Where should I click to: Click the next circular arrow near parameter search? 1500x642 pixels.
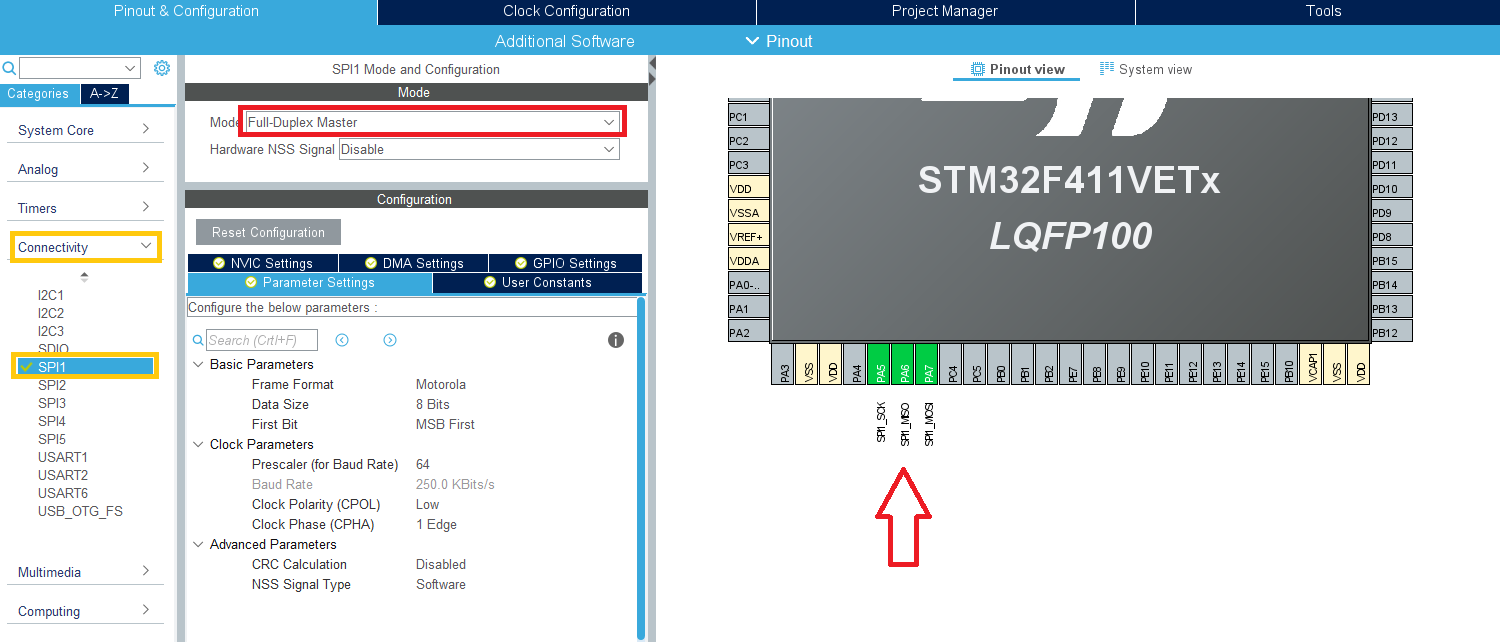click(389, 340)
